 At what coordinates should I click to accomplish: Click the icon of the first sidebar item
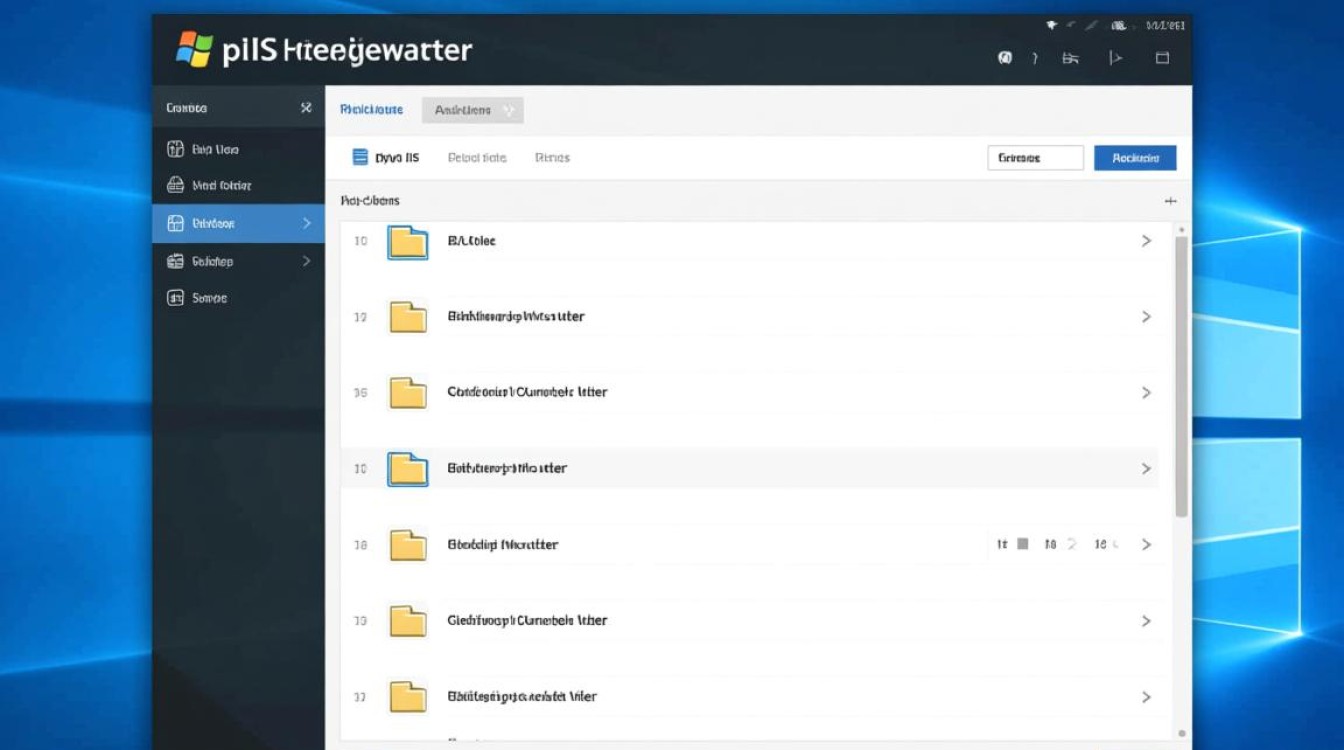click(174, 149)
